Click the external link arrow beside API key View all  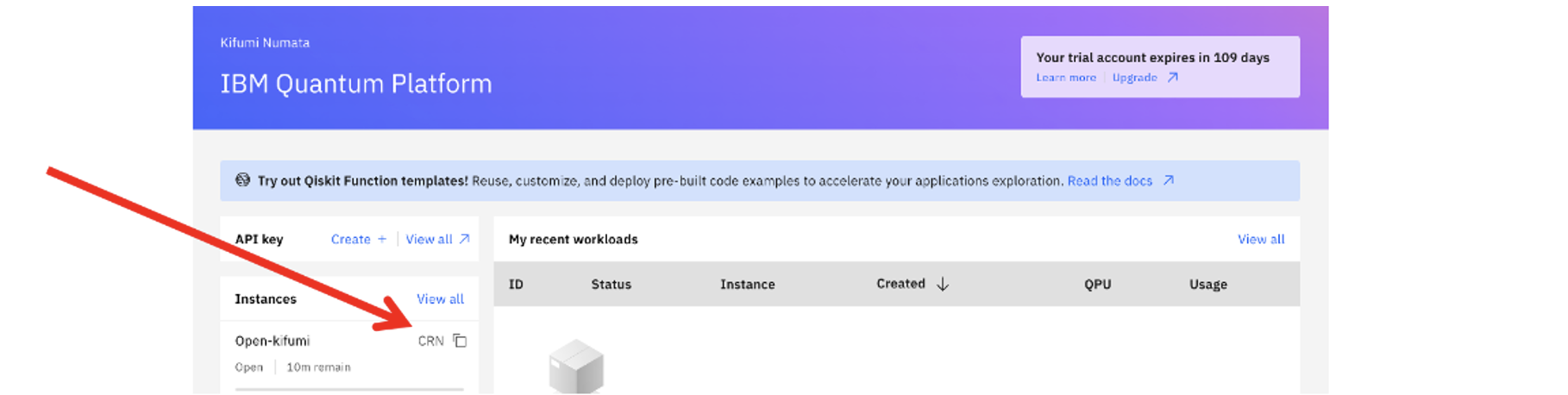[464, 239]
